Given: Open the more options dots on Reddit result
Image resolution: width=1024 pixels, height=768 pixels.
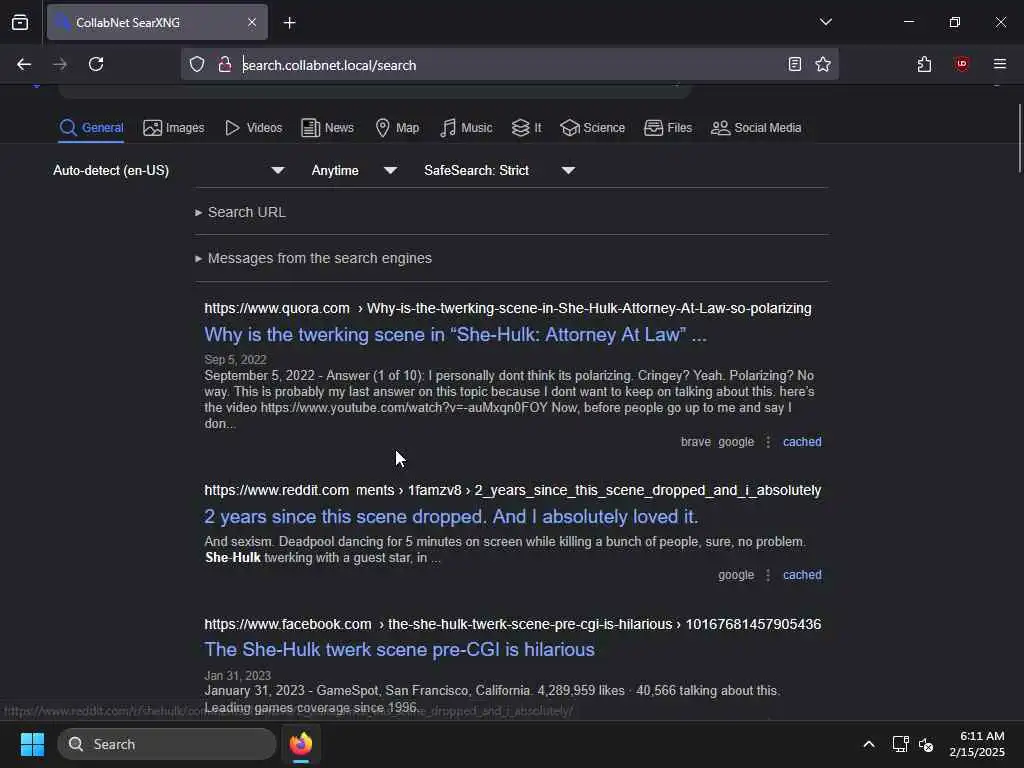Looking at the screenshot, I should (x=768, y=575).
